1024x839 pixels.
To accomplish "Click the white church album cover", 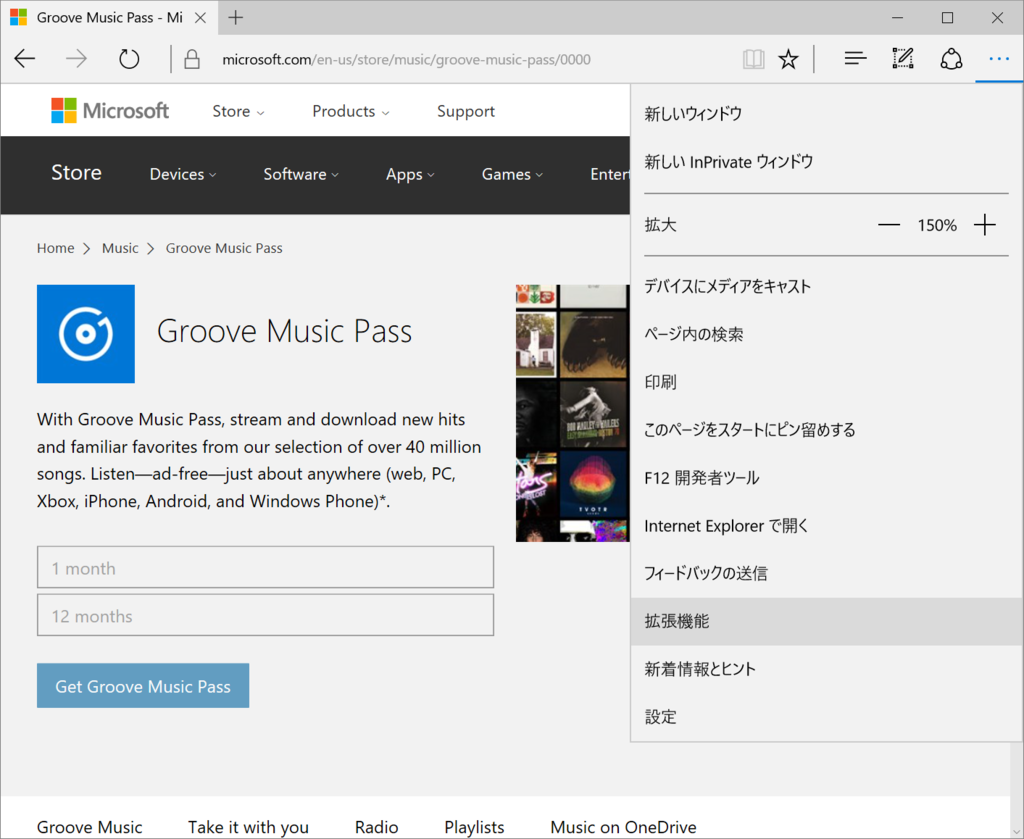I will (x=536, y=344).
